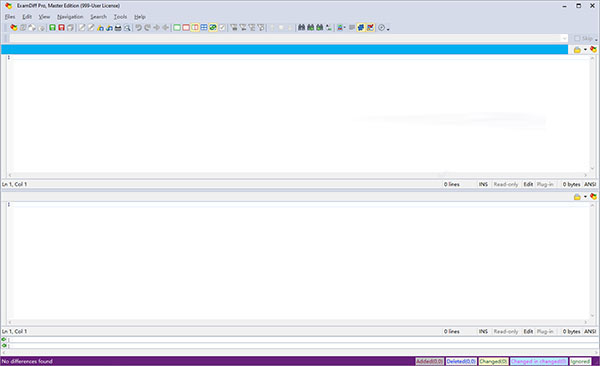Click Edit in the bottom pane status bar

point(528,332)
